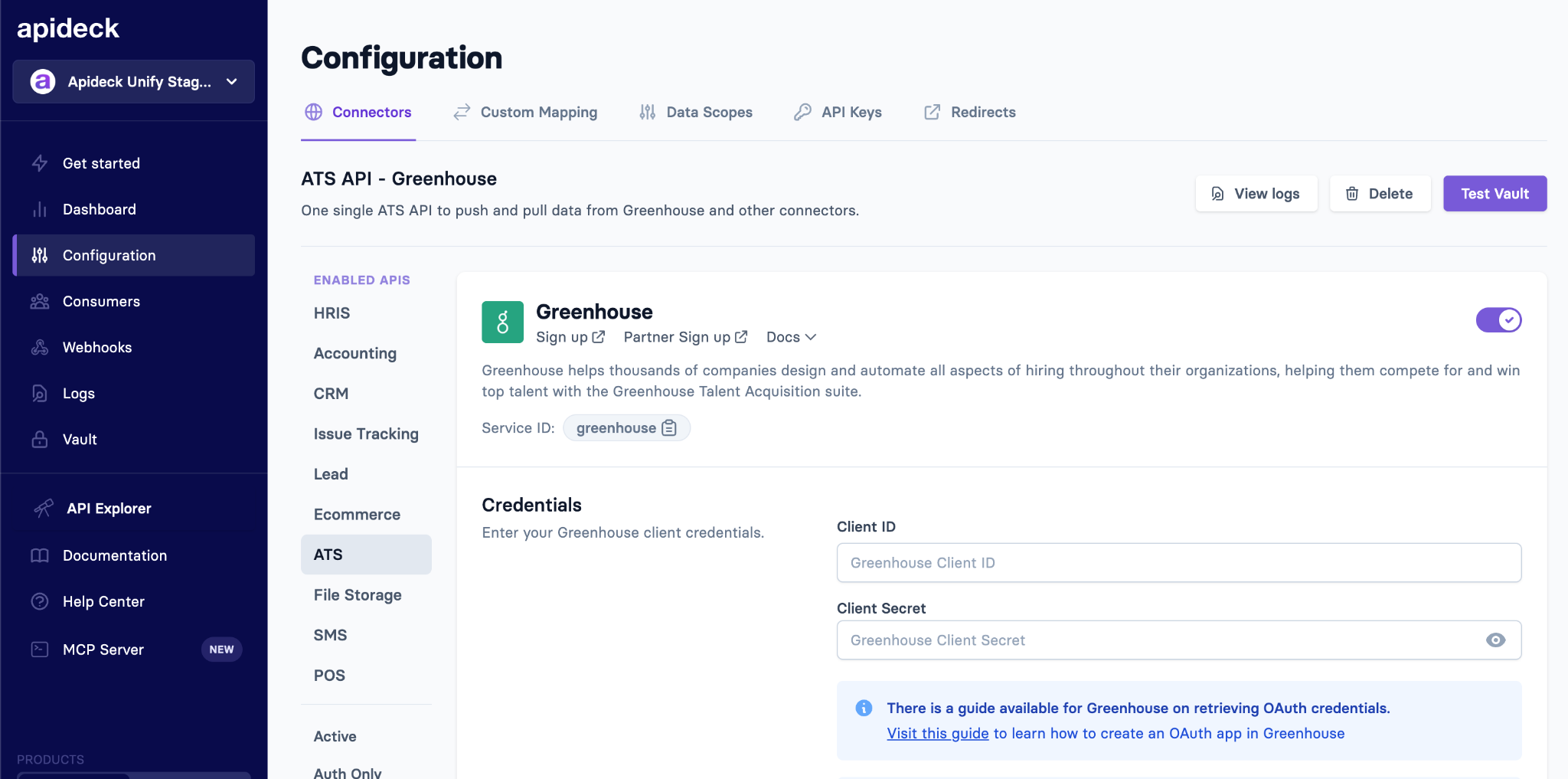The image size is (1568, 779).
Task: Open the Apideck Unify Staging workspace dropdown
Action: pyautogui.click(x=134, y=81)
